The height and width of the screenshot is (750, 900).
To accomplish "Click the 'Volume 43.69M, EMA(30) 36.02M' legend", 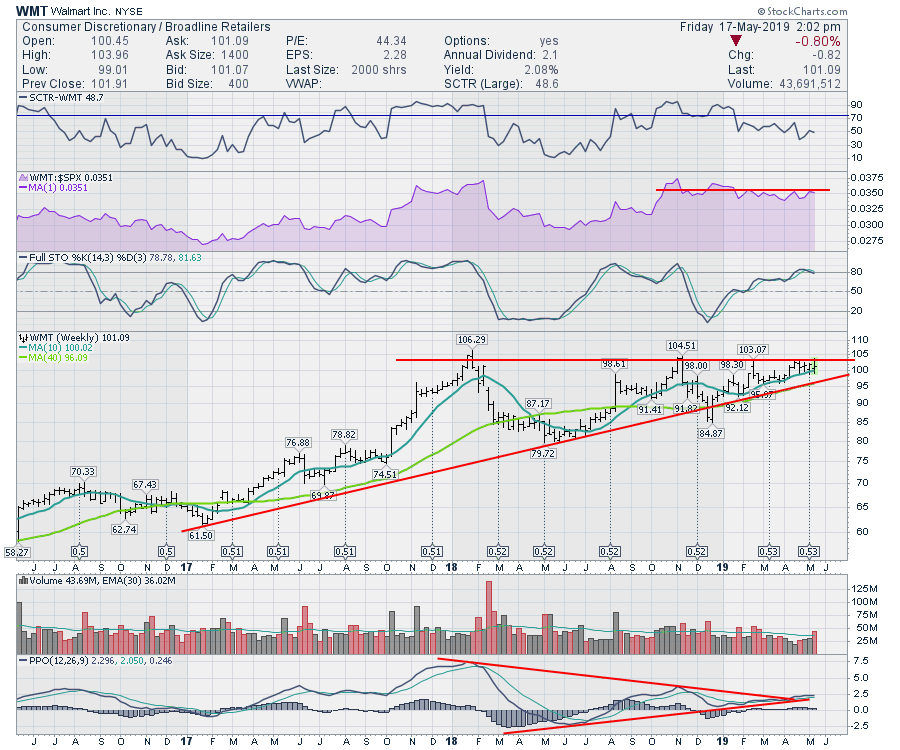I will 98,580.
